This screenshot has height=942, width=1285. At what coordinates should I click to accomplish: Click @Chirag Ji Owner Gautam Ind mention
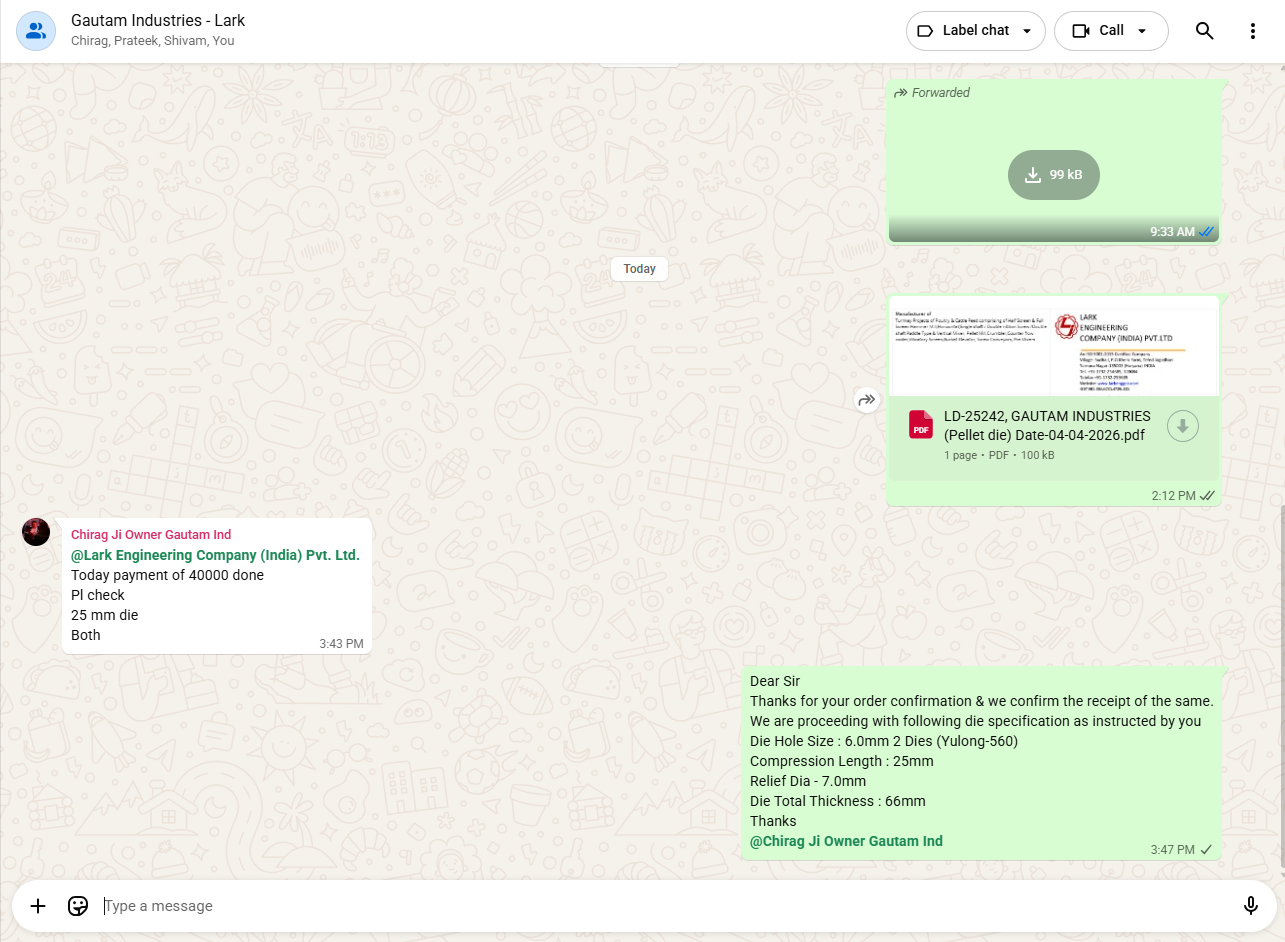tap(846, 841)
